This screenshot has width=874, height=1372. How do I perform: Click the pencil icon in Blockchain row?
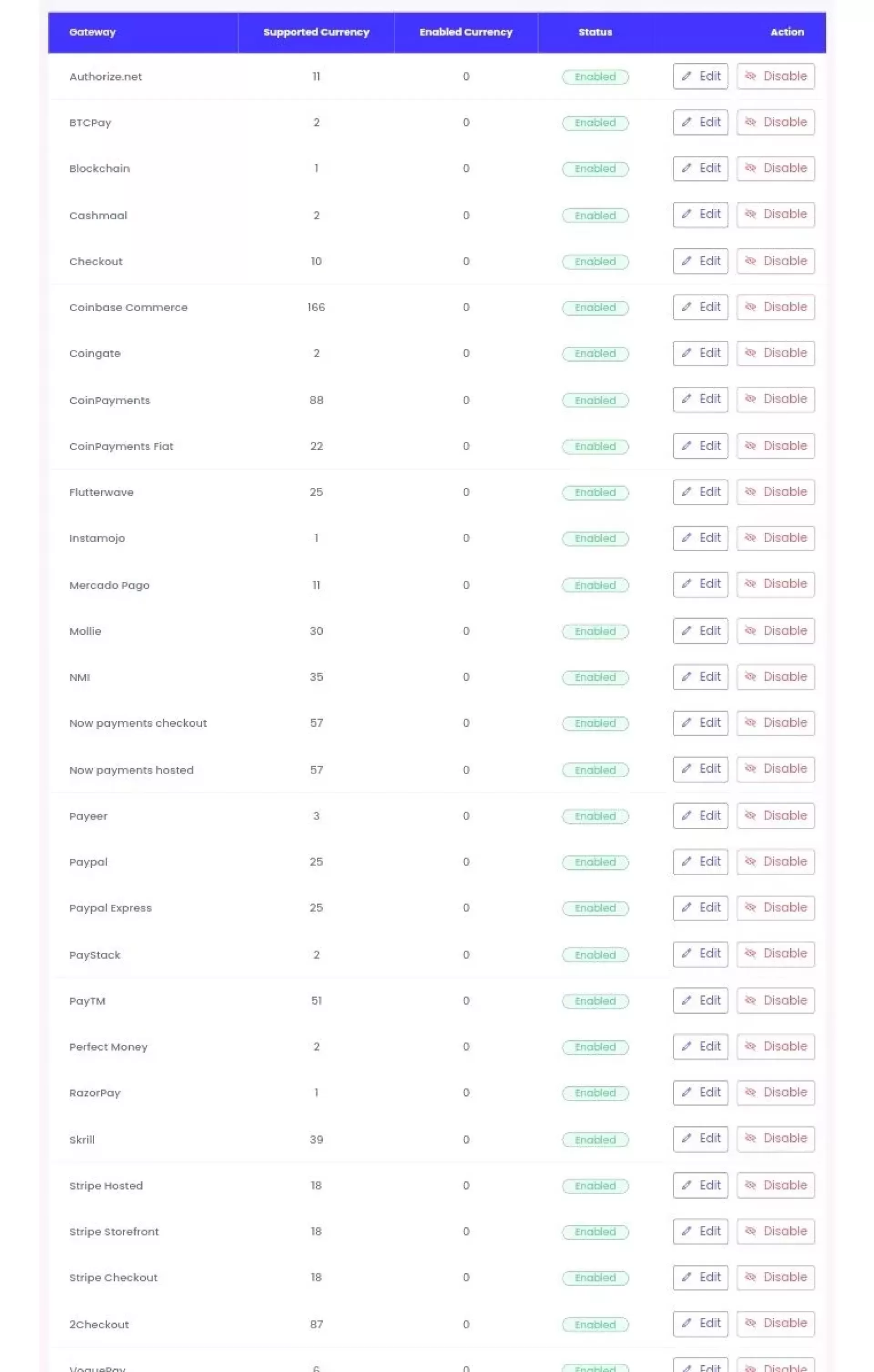(686, 168)
